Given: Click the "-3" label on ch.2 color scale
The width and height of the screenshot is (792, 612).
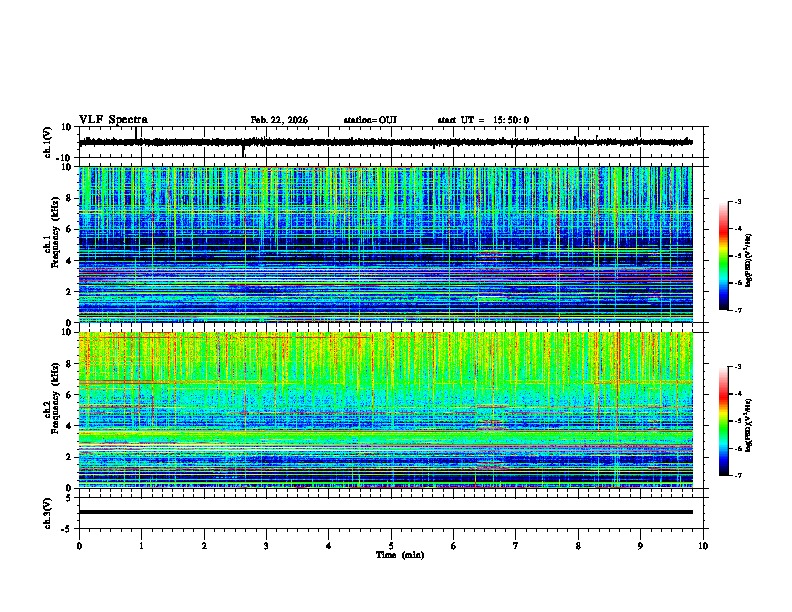Looking at the screenshot, I should [738, 367].
